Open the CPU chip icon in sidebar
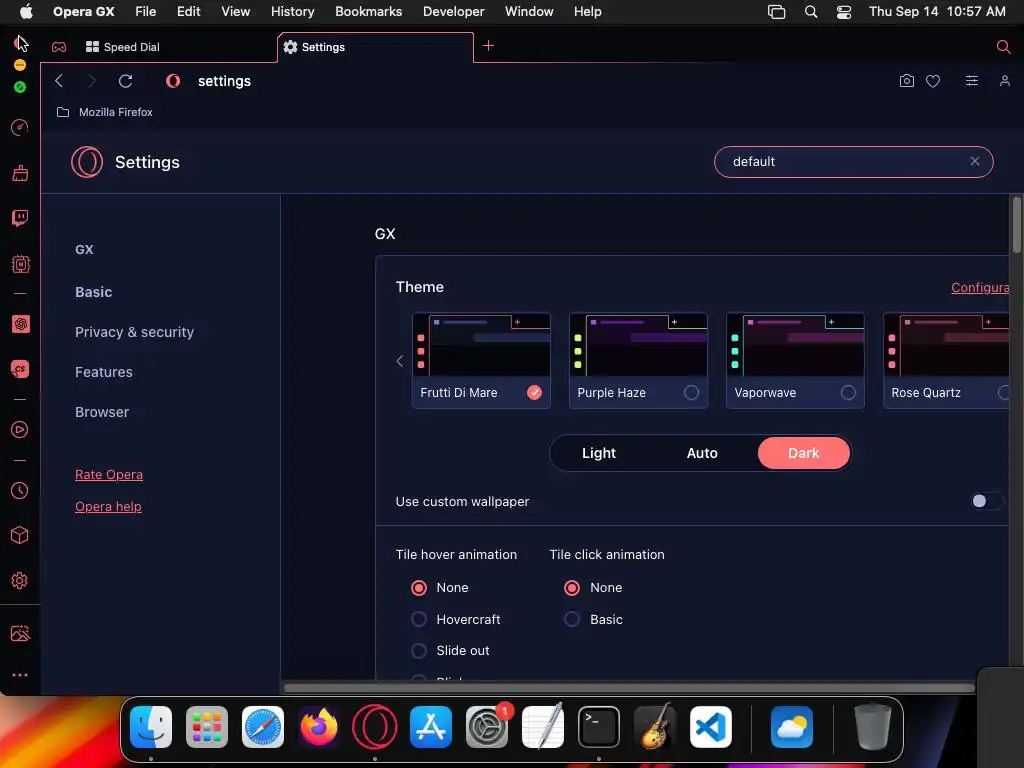This screenshot has width=1024, height=768. click(x=20, y=264)
